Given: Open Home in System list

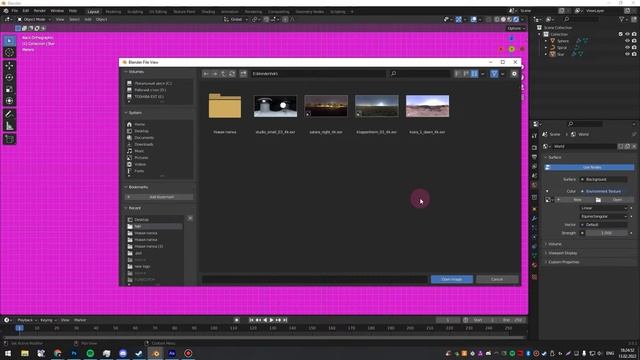Looking at the screenshot, I should click(140, 124).
